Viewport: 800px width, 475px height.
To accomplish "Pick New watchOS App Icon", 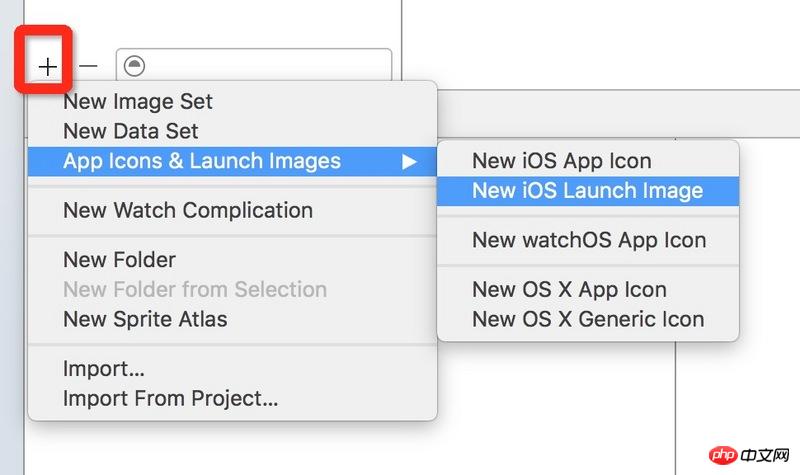I will [589, 240].
